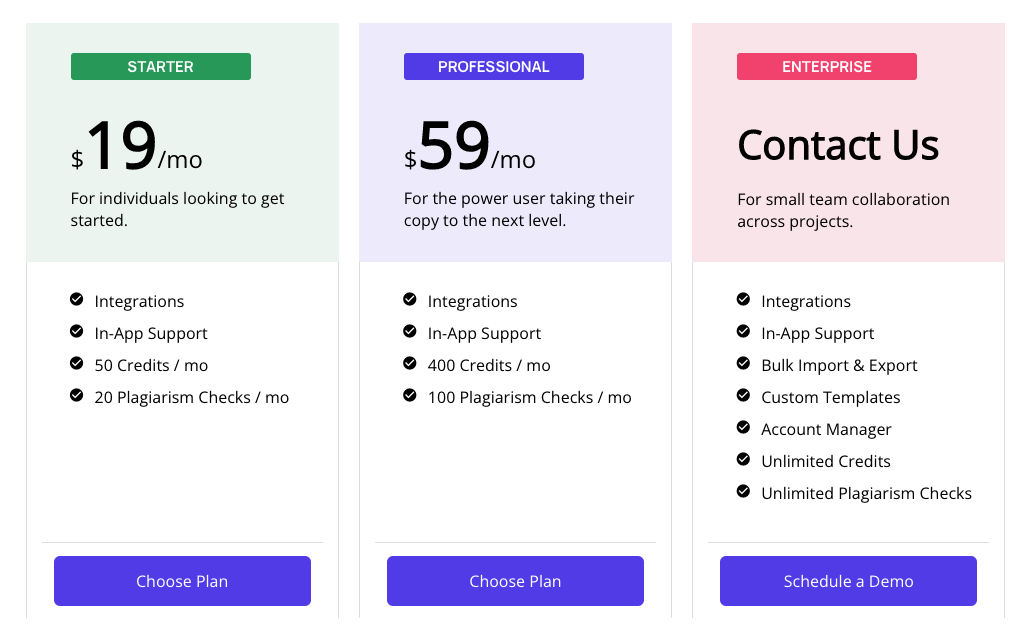Click checkmark beside 20 Plagiarism Checks
This screenshot has width=1029, height=644.
click(x=77, y=396)
